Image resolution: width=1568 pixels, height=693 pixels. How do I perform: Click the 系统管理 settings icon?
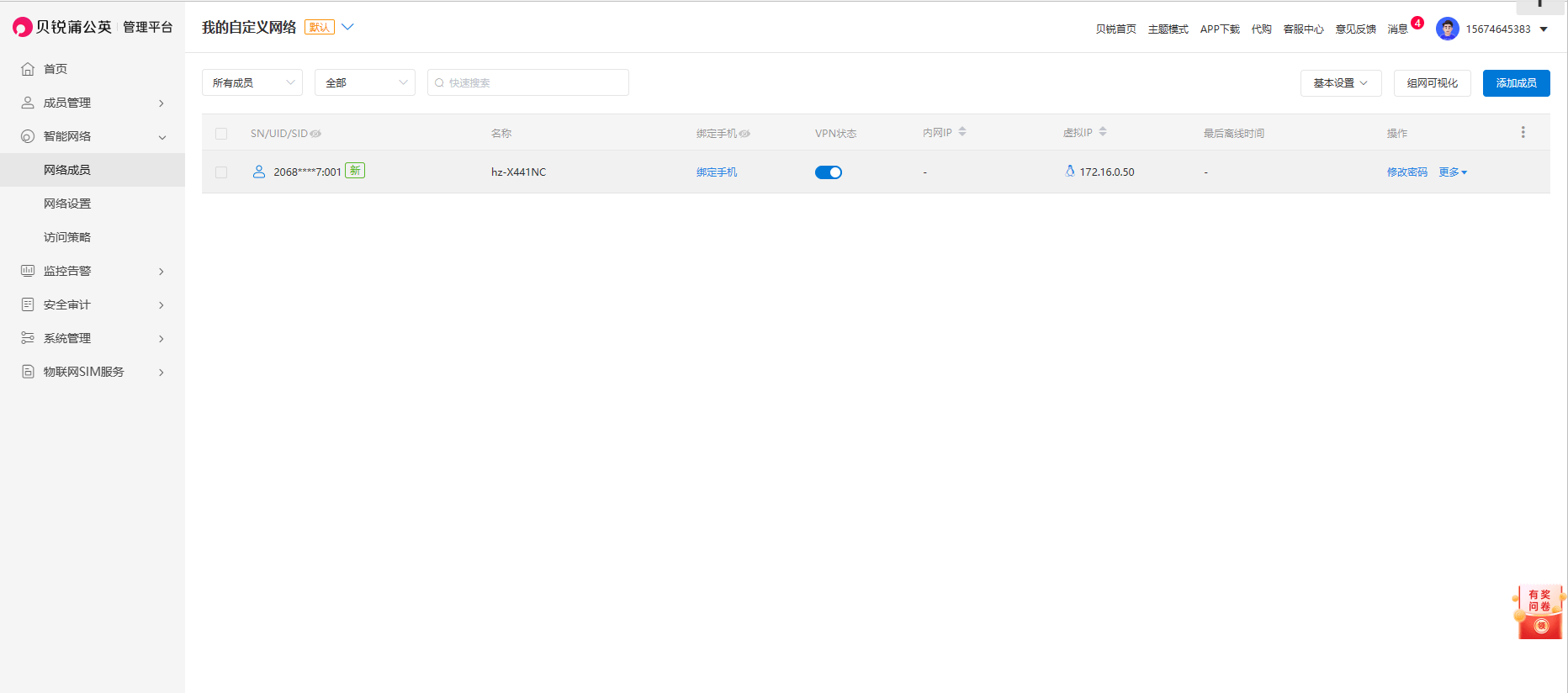coord(28,338)
